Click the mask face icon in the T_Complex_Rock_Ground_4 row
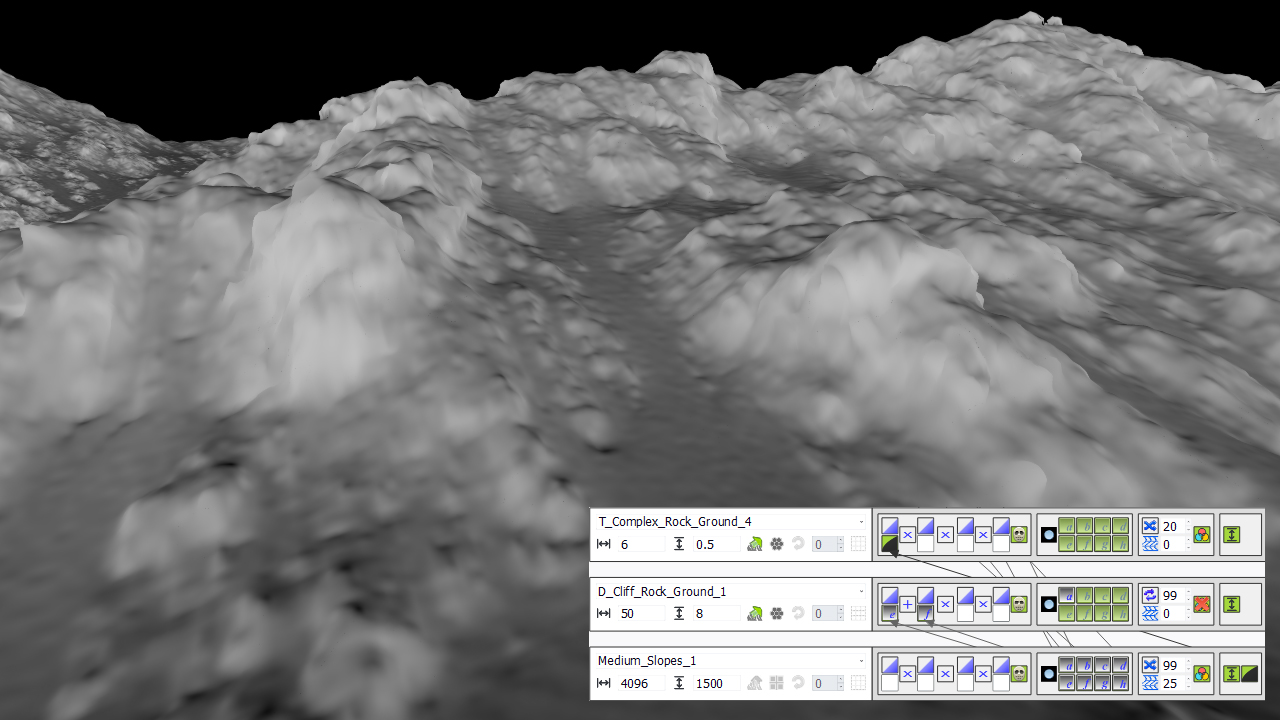 pyautogui.click(x=1019, y=535)
